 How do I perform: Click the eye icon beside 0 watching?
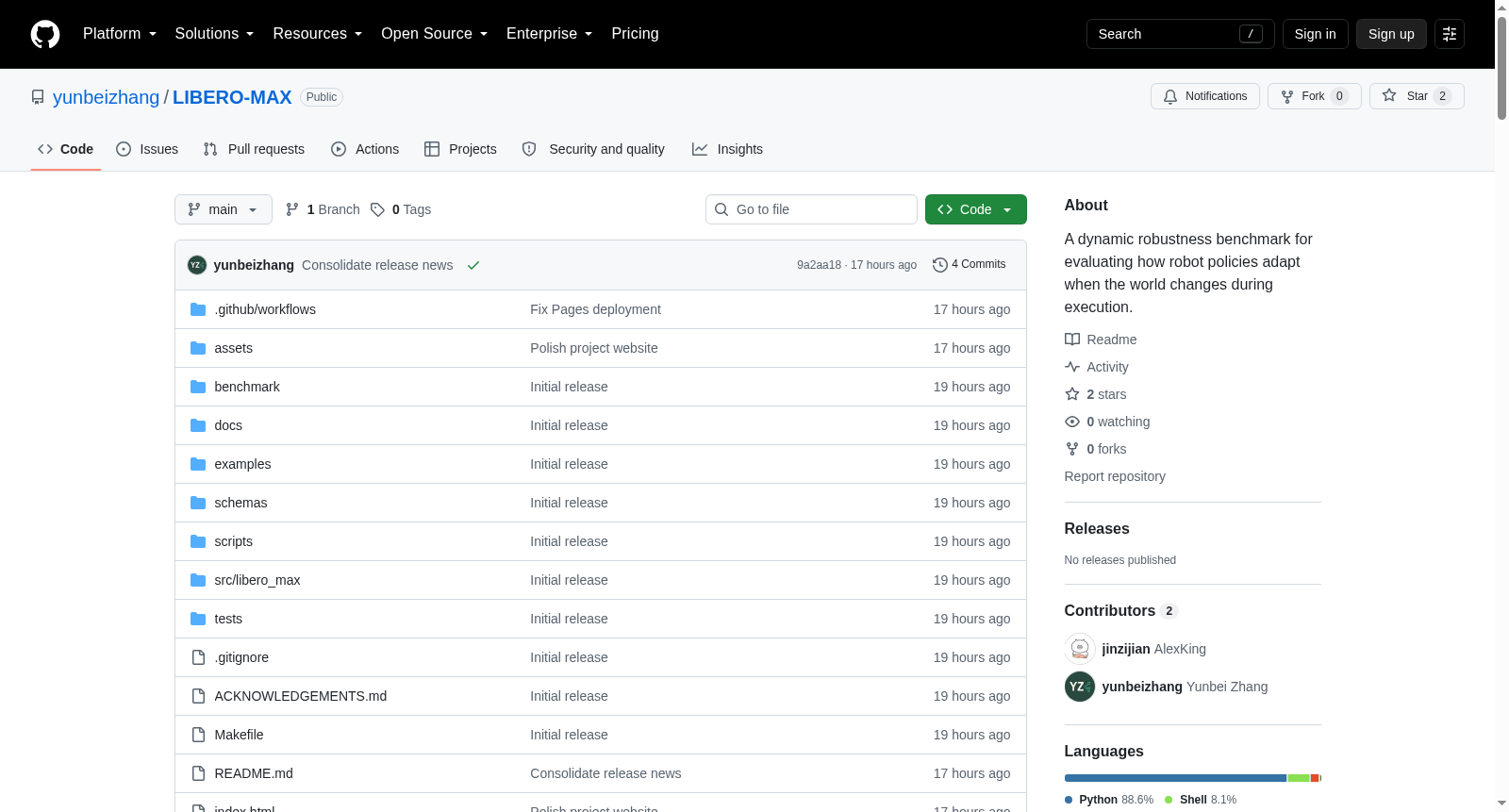[1072, 422]
